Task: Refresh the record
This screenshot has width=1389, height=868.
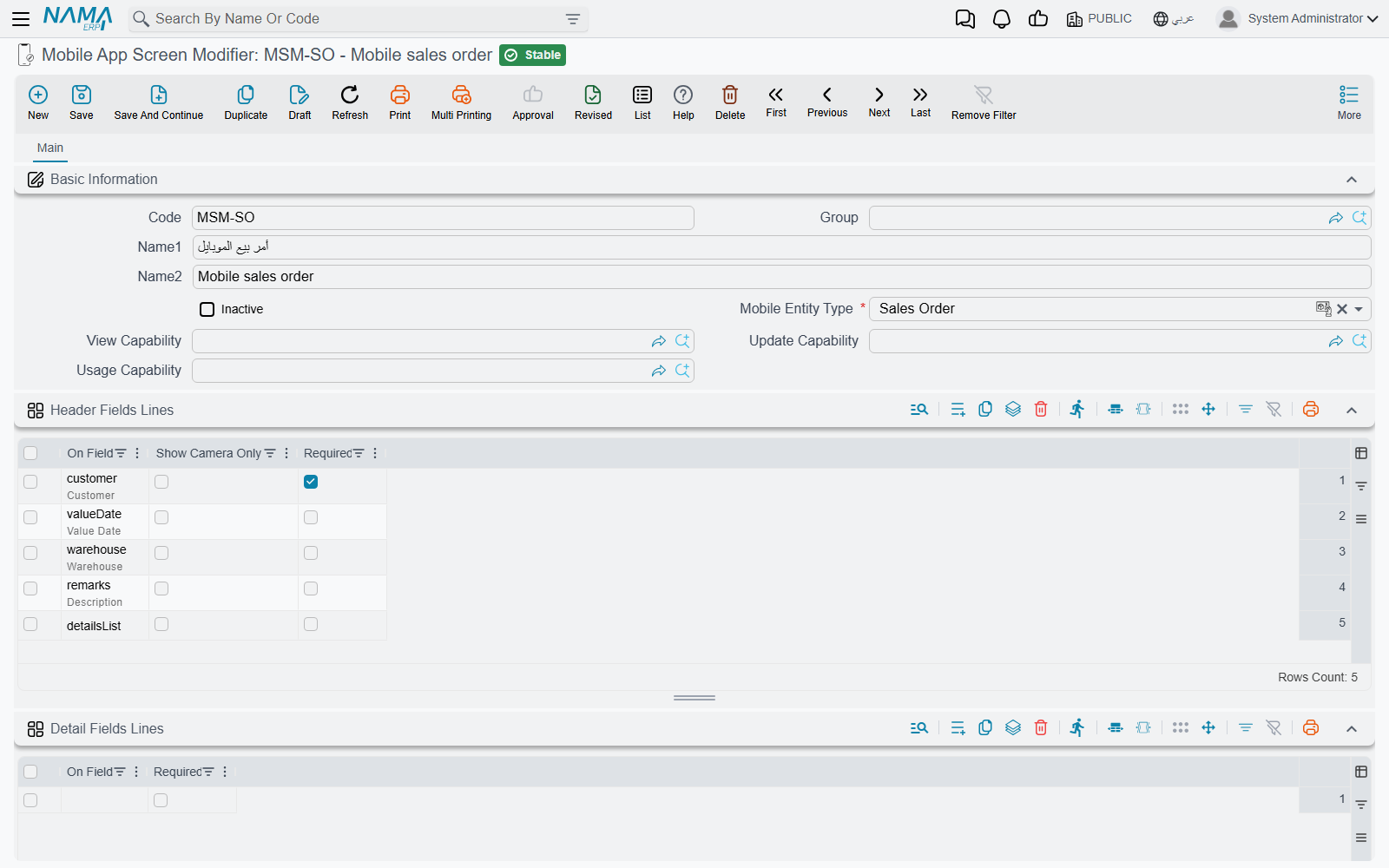Action: coord(350,102)
